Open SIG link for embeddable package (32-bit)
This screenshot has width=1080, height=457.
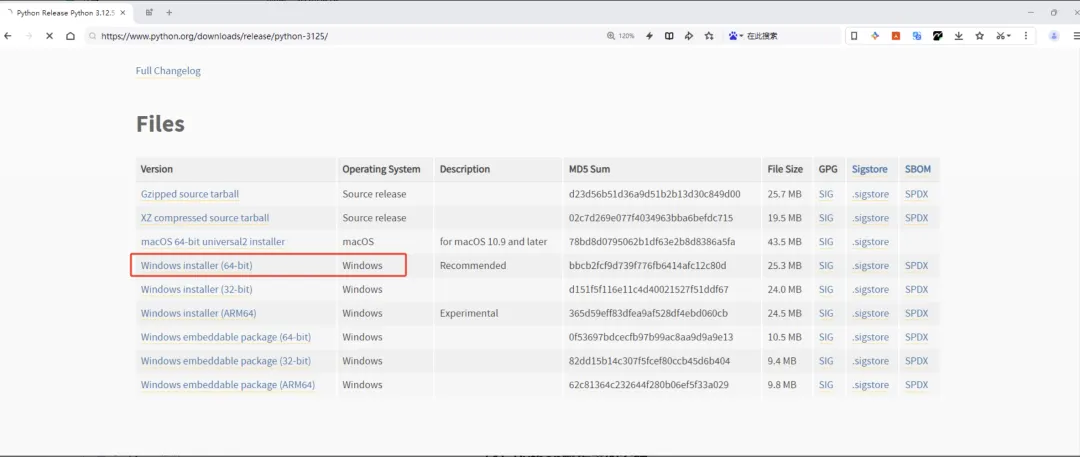(826, 360)
